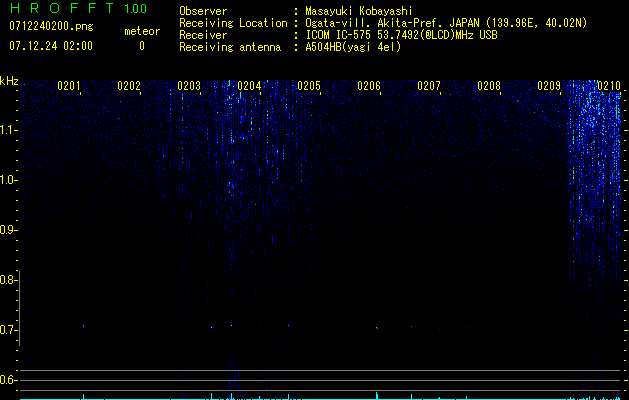Click the 0206 time marker
629x400 pixels.
pyautogui.click(x=369, y=86)
